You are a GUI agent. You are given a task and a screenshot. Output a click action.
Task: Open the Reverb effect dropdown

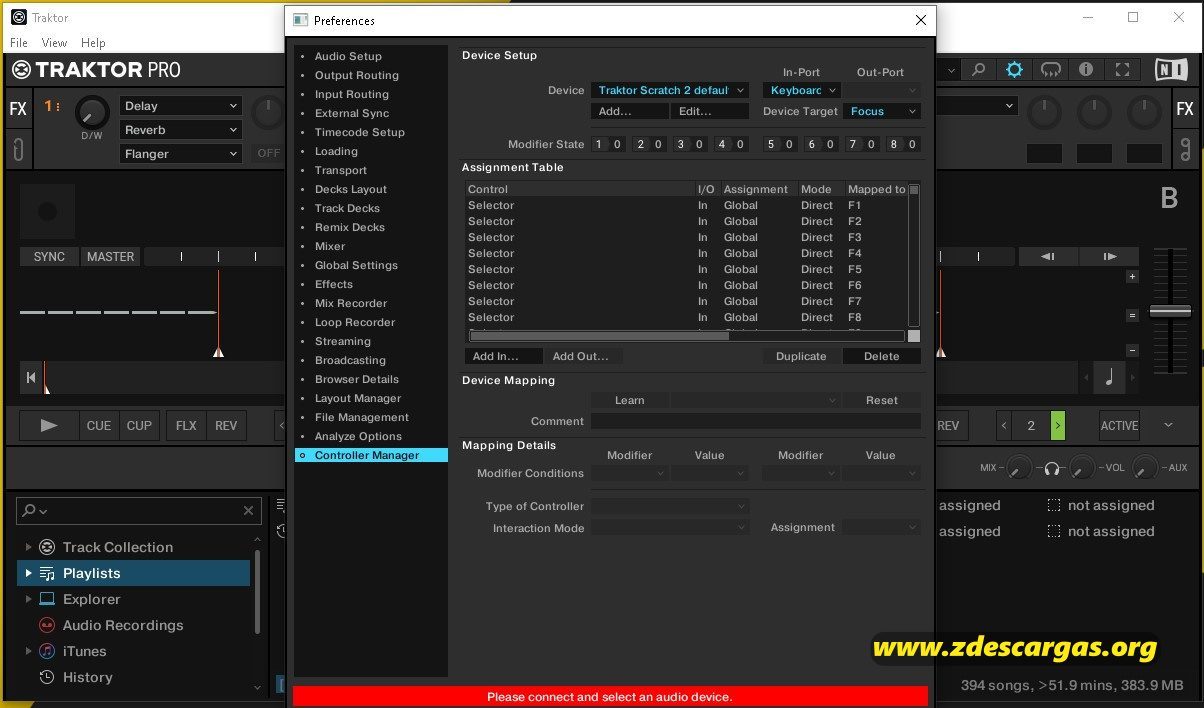[181, 130]
